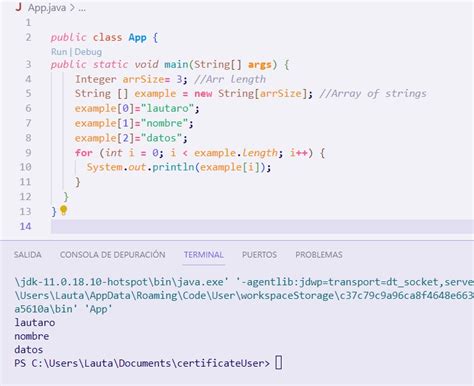Open the PUERTOS panel tab
Screen dimensions: 474x386
pyautogui.click(x=259, y=255)
